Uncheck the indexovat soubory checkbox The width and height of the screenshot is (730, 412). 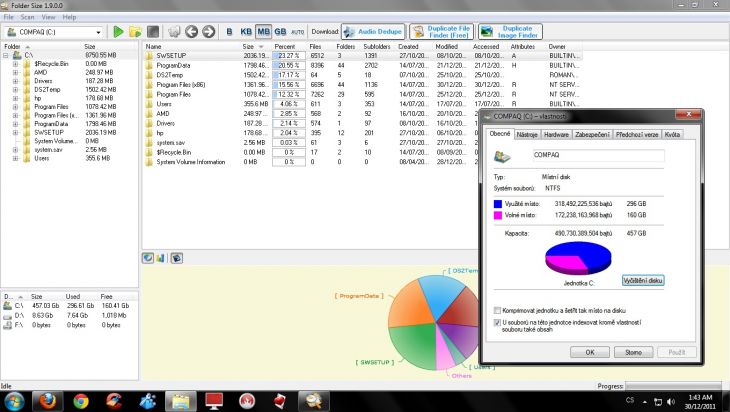[497, 322]
